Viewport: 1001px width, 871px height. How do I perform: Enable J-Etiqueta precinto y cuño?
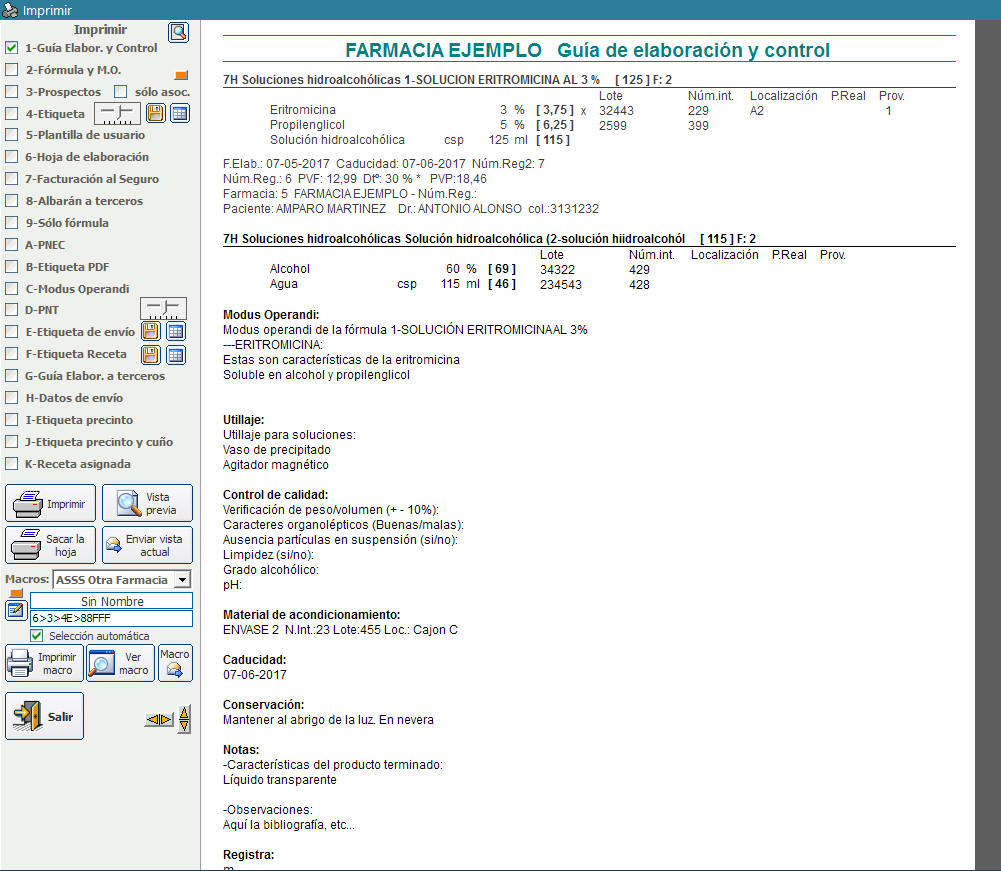point(11,442)
